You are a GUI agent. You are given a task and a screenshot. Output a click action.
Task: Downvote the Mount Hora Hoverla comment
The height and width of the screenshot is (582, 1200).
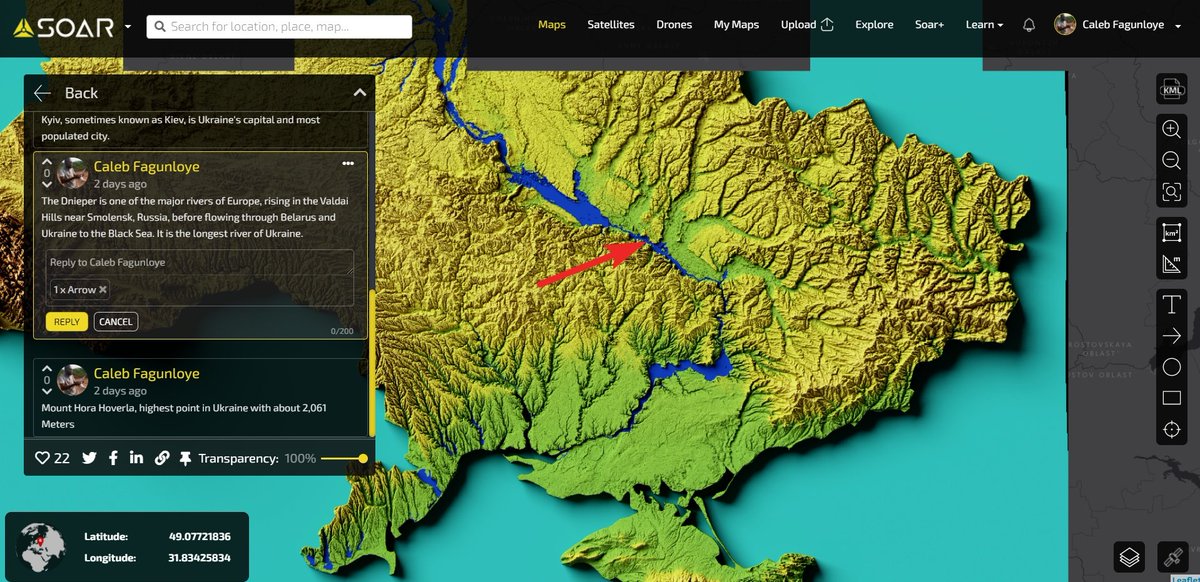click(x=46, y=391)
